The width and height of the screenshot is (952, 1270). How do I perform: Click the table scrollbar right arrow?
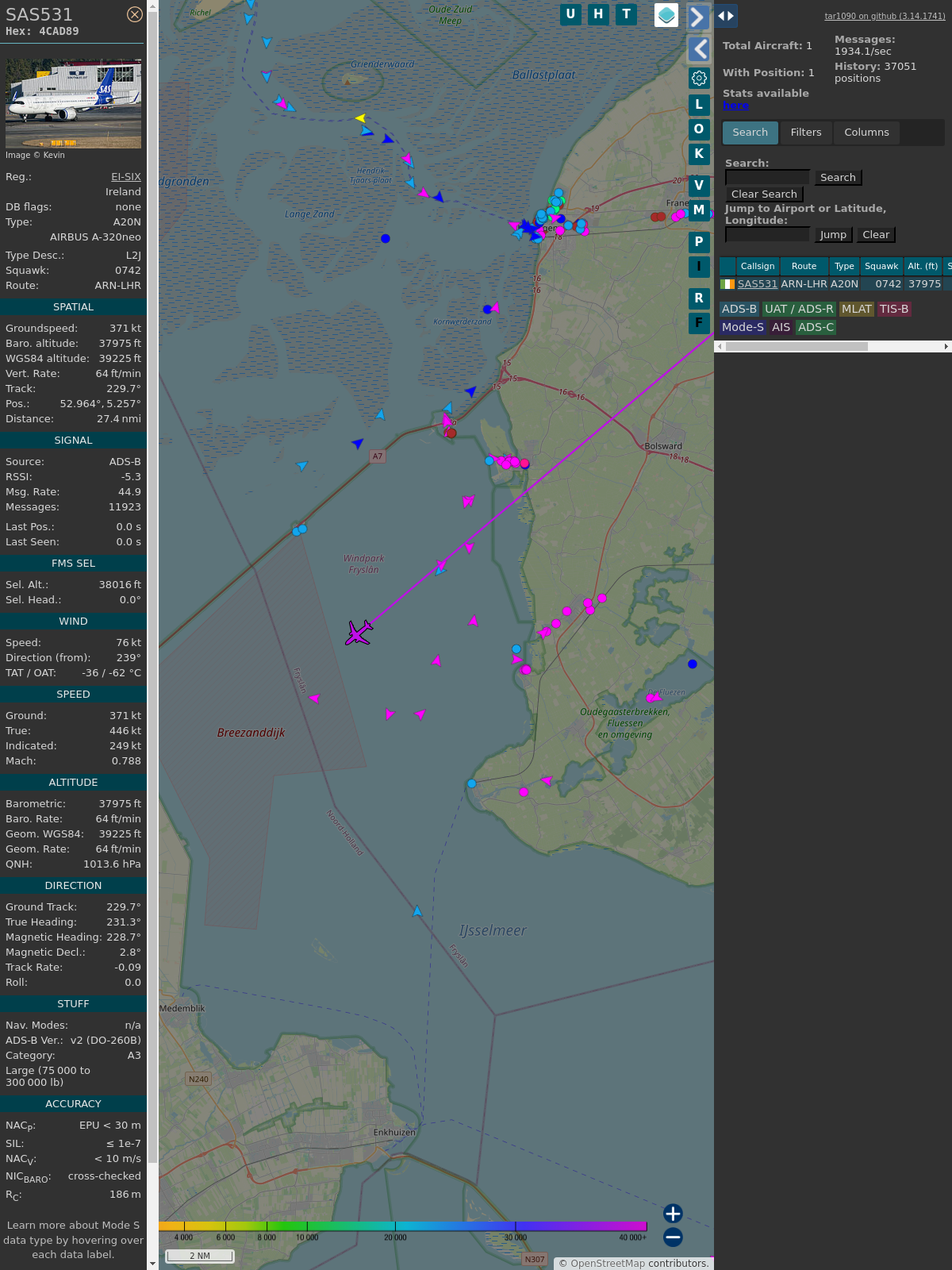tap(946, 347)
